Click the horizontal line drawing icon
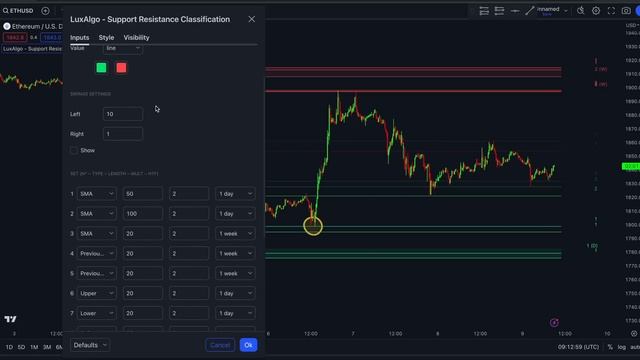Image resolution: width=640 pixels, height=360 pixels. (x=515, y=11)
